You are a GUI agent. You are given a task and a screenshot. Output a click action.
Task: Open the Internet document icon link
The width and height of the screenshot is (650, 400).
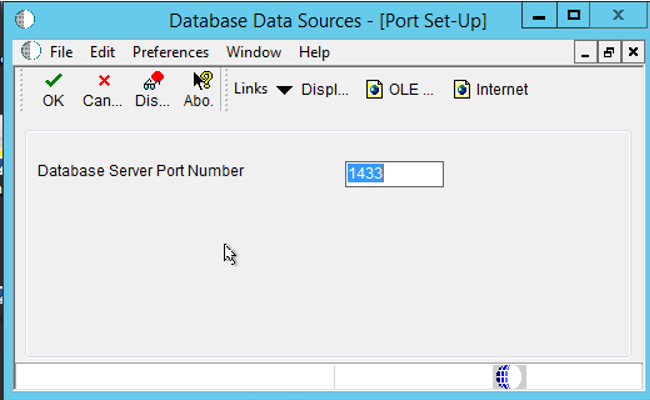point(461,90)
